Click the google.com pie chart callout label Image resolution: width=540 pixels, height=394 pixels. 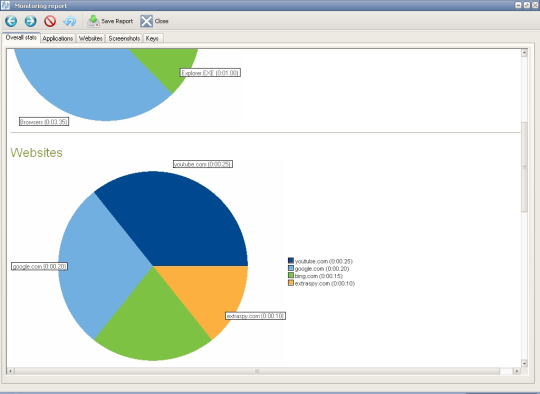tap(40, 267)
